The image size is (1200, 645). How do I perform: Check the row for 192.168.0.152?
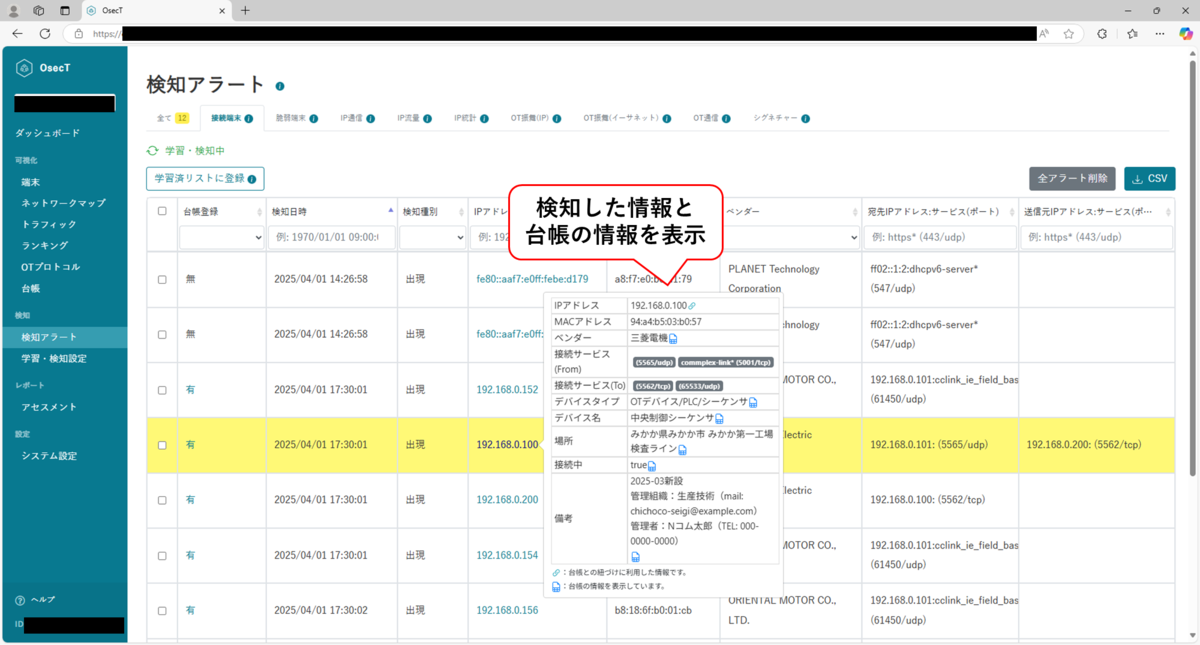click(x=162, y=390)
